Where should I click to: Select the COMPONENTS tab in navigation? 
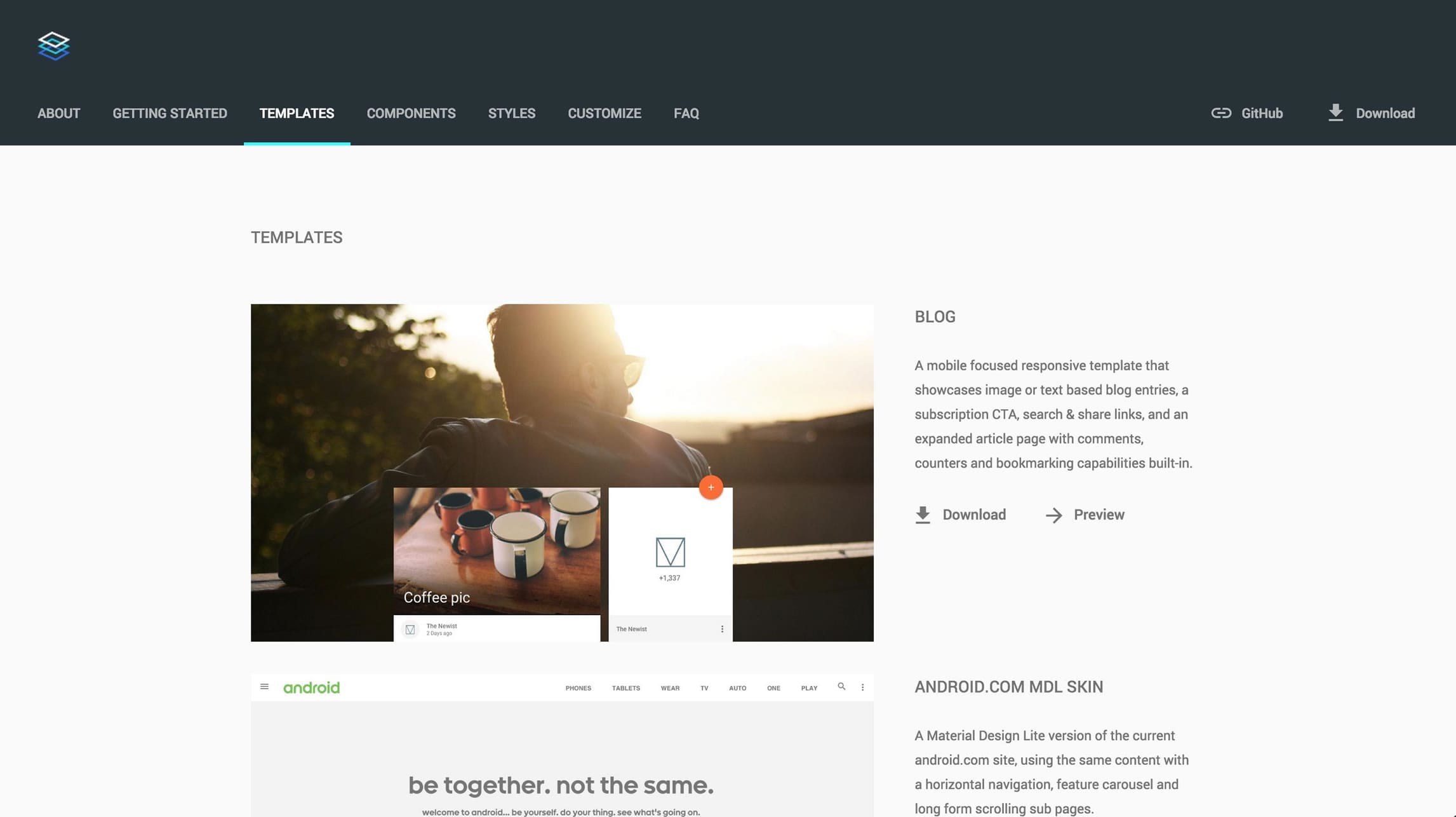(411, 113)
